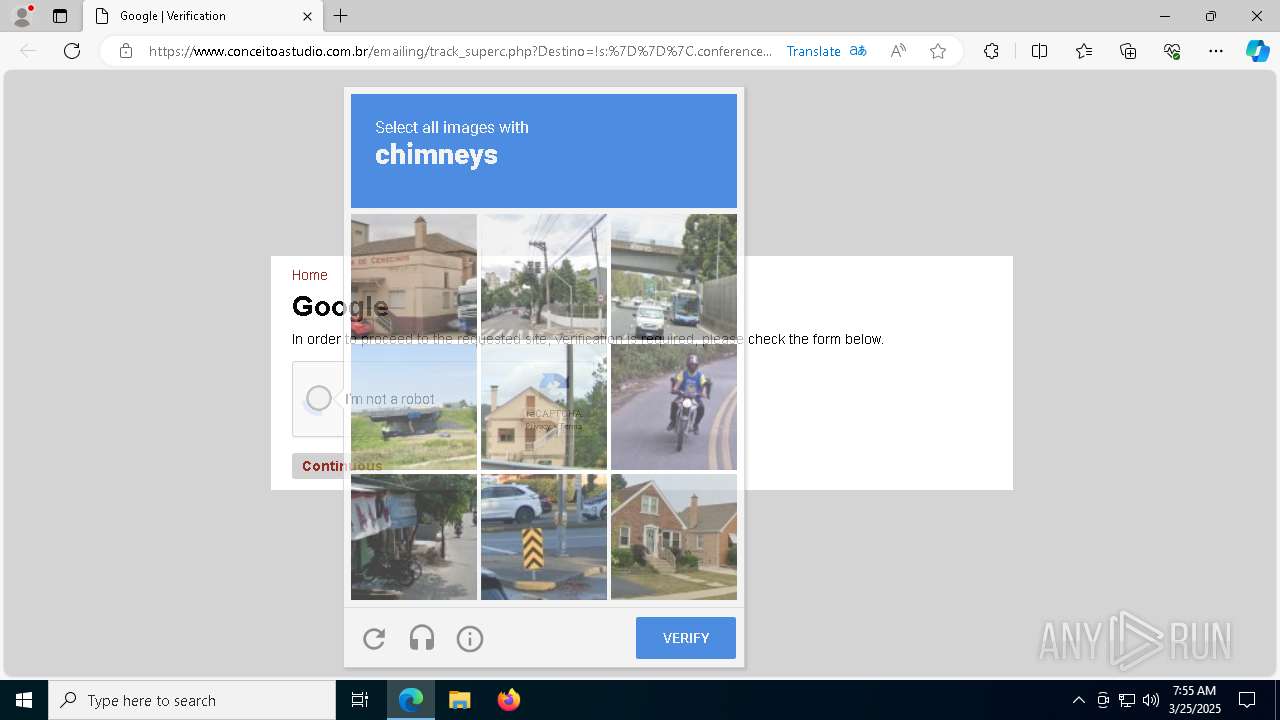Open Microsoft Edge from taskbar

(411, 700)
